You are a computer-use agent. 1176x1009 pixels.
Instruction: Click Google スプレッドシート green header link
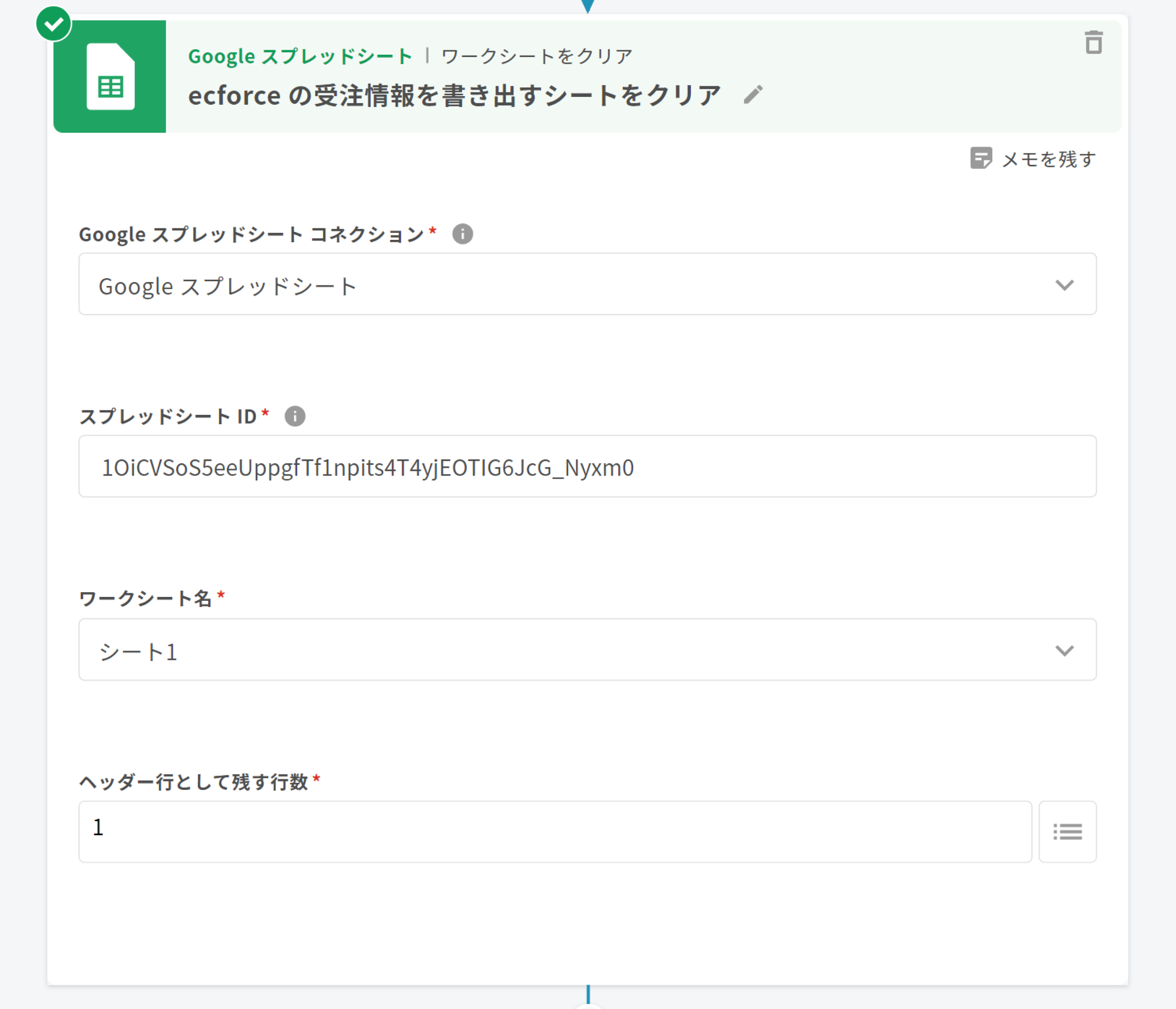coord(300,56)
